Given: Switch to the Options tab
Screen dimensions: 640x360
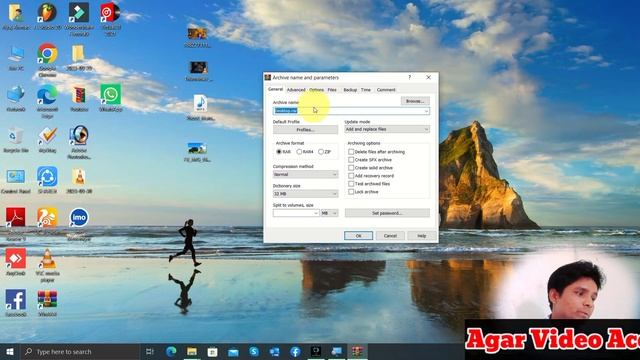Looking at the screenshot, I should tap(316, 90).
